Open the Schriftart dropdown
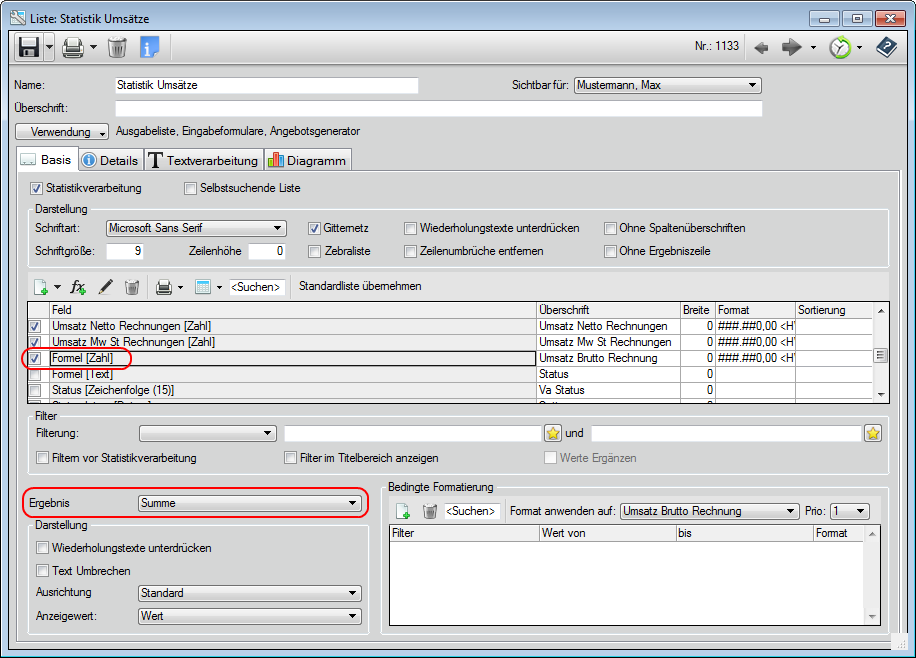 point(195,228)
